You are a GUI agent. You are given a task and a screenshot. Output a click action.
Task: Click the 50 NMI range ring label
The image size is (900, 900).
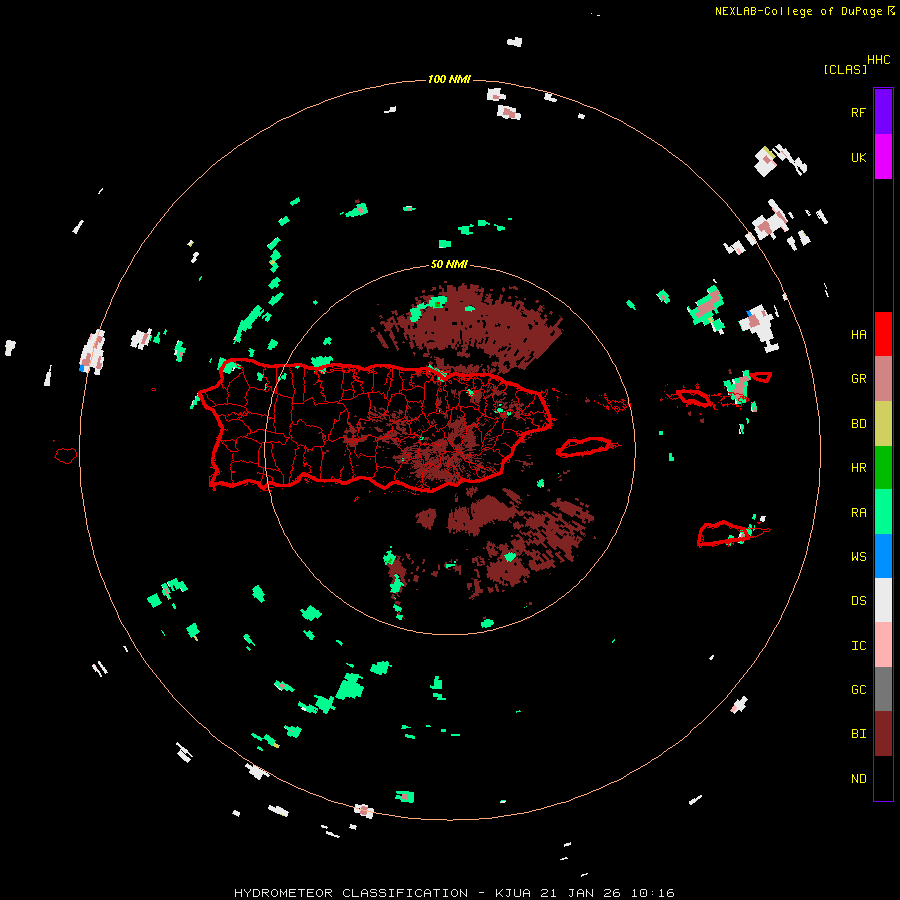click(449, 265)
